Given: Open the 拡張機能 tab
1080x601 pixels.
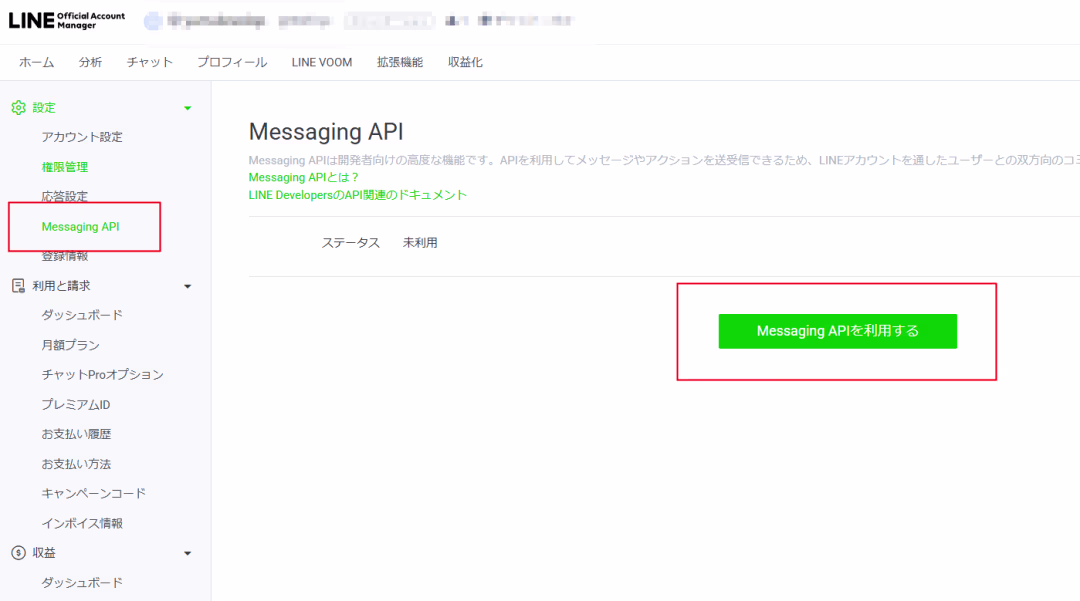Looking at the screenshot, I should point(399,62).
